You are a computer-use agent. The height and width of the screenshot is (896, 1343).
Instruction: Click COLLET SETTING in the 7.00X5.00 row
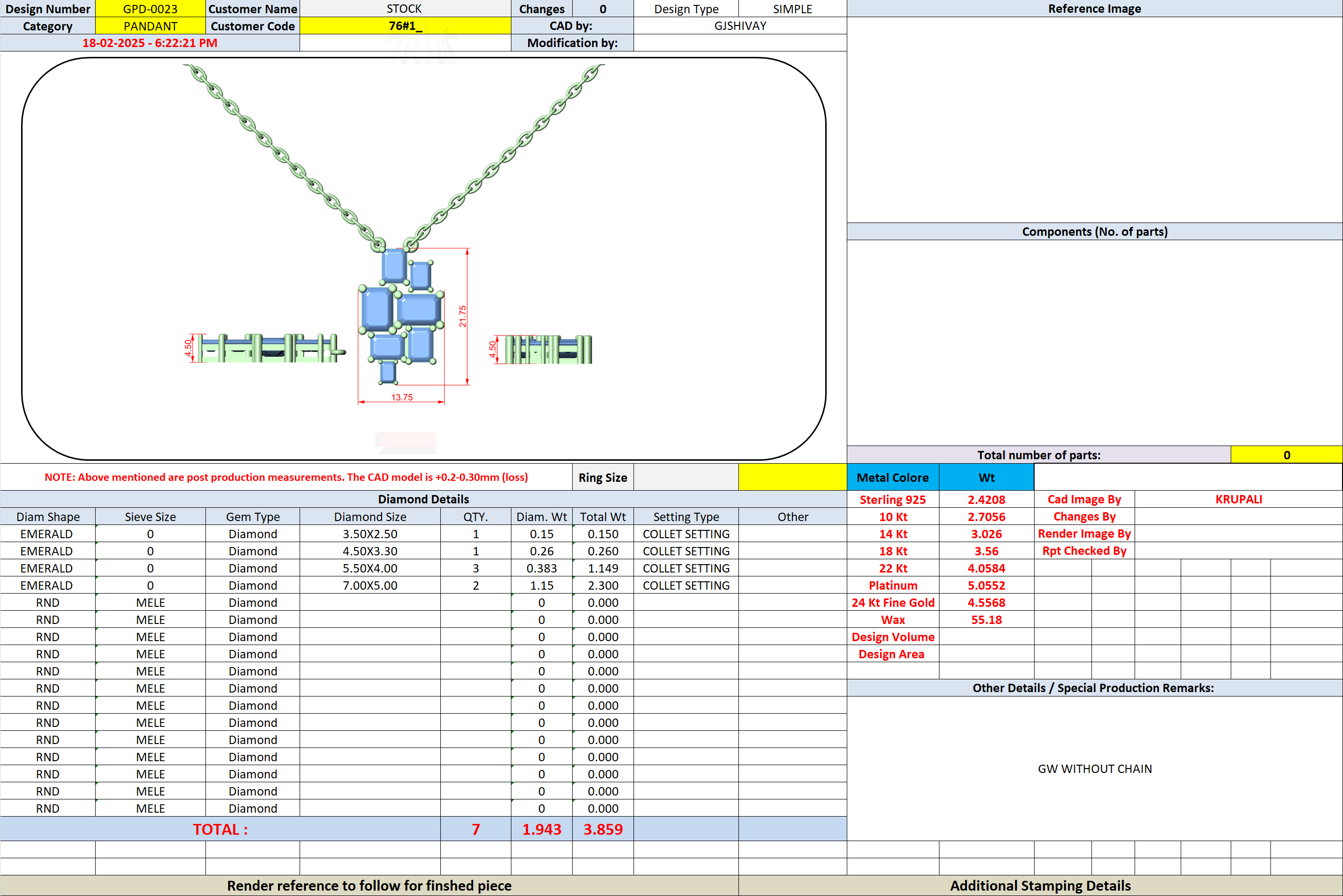coord(686,585)
